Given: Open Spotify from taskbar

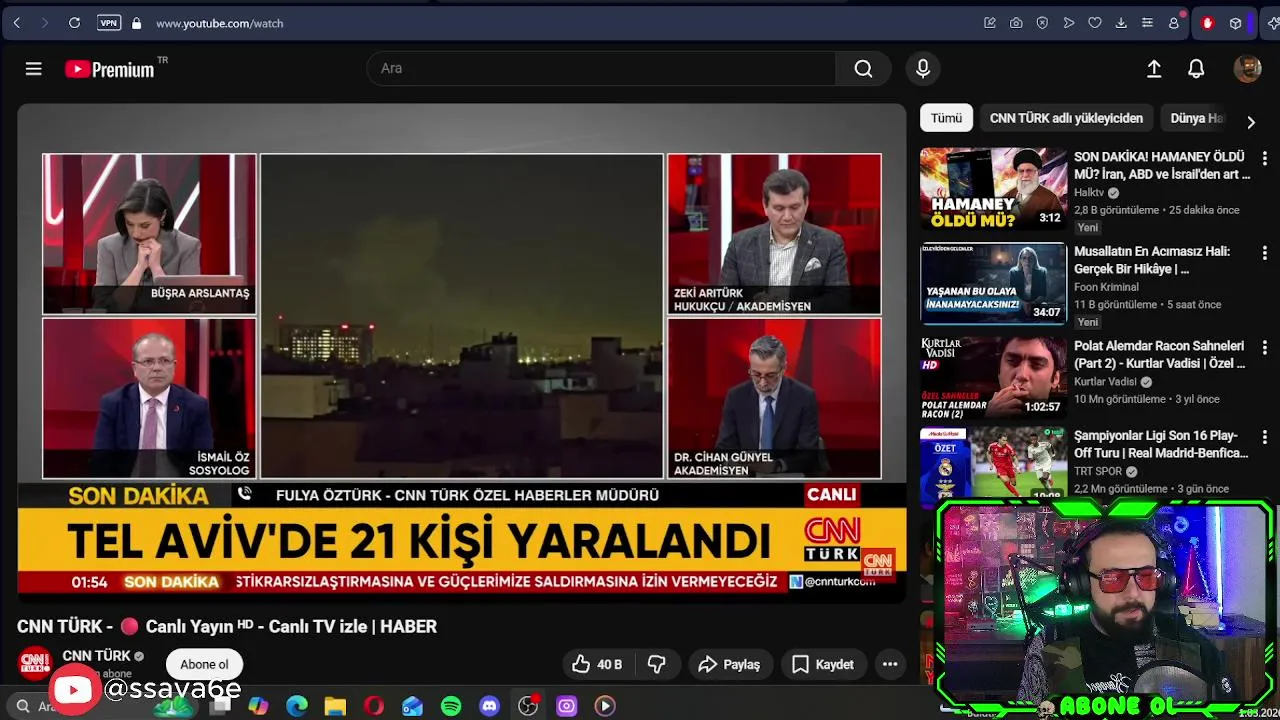Looking at the screenshot, I should (x=451, y=706).
